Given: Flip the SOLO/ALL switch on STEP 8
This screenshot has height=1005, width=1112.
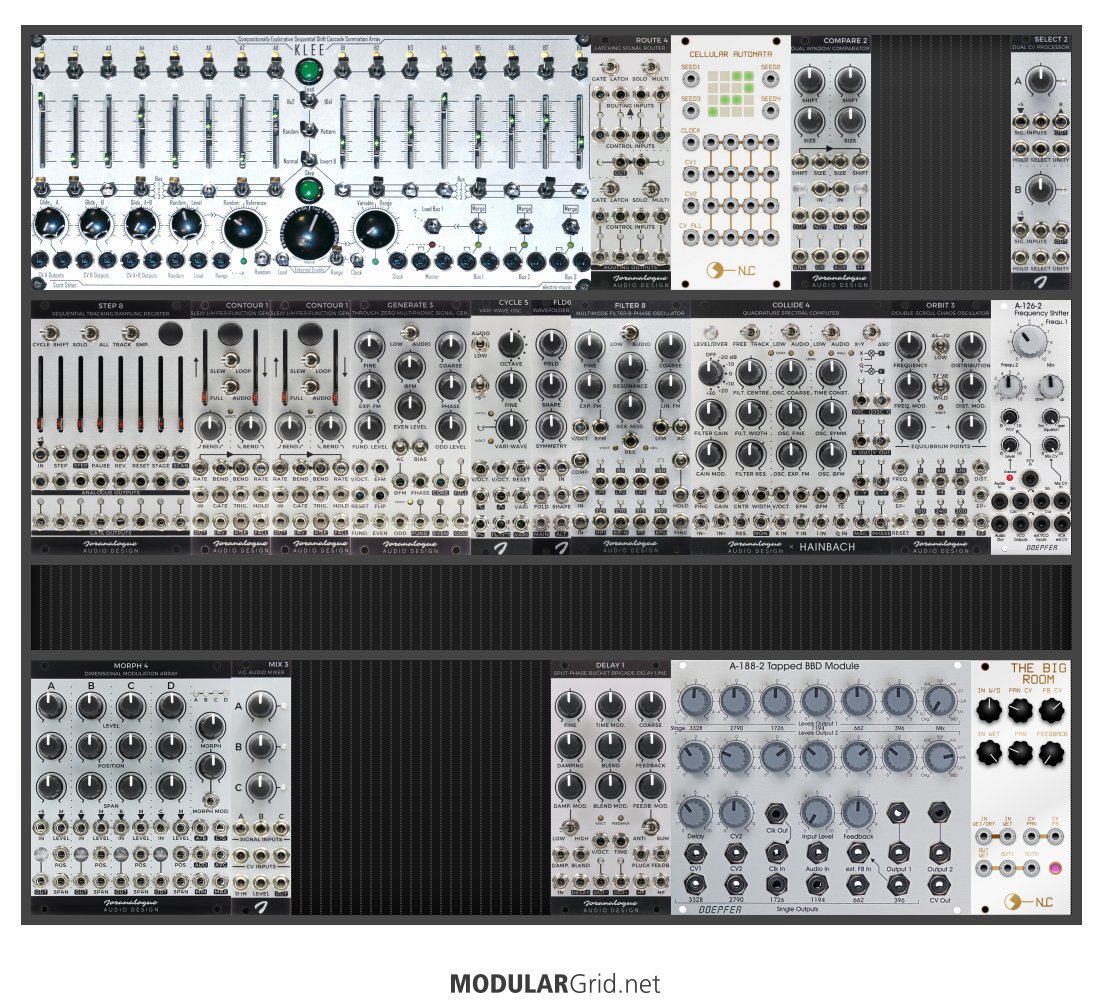Looking at the screenshot, I should tap(90, 333).
